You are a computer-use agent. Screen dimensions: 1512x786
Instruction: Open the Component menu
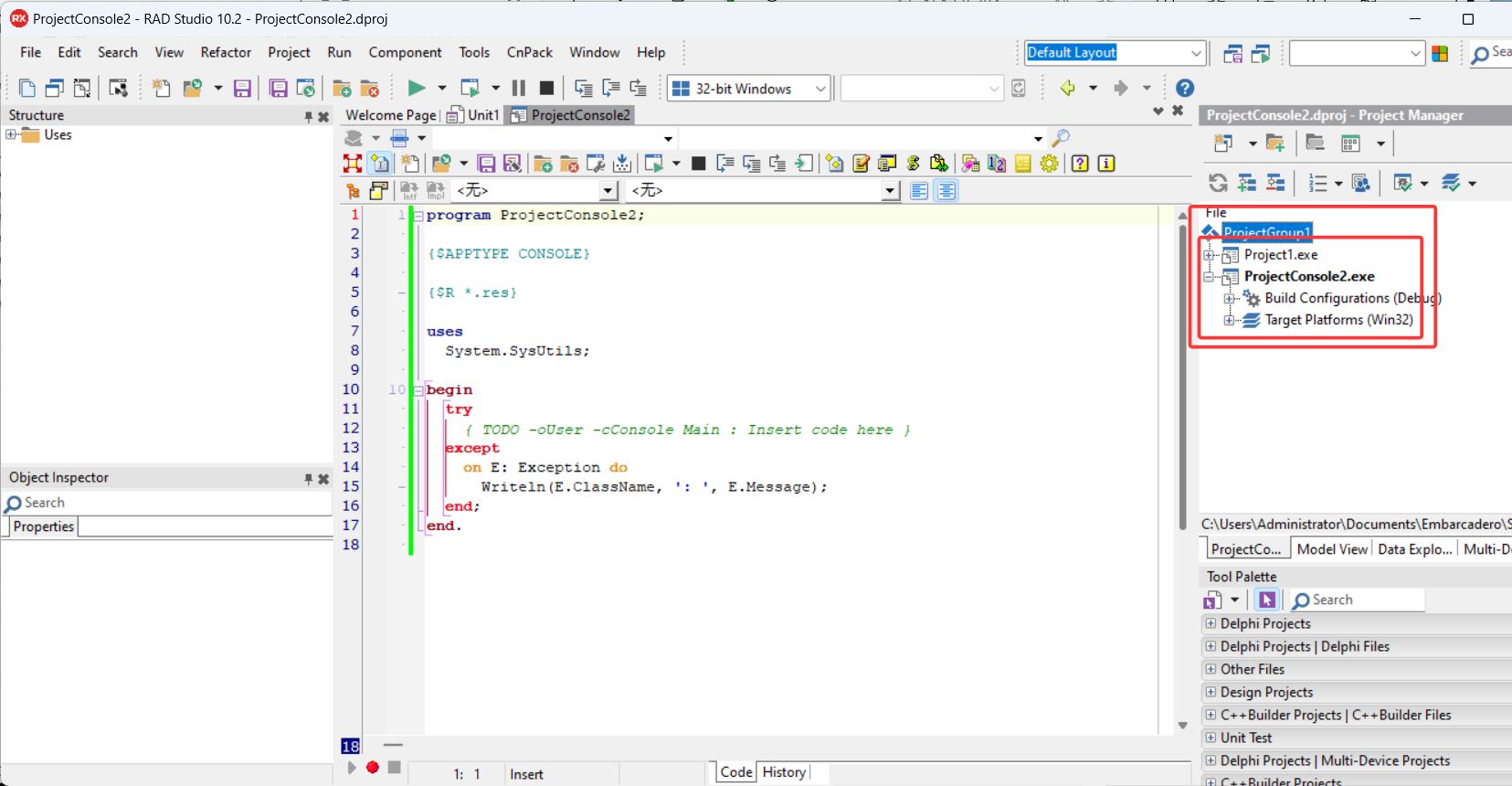click(405, 52)
